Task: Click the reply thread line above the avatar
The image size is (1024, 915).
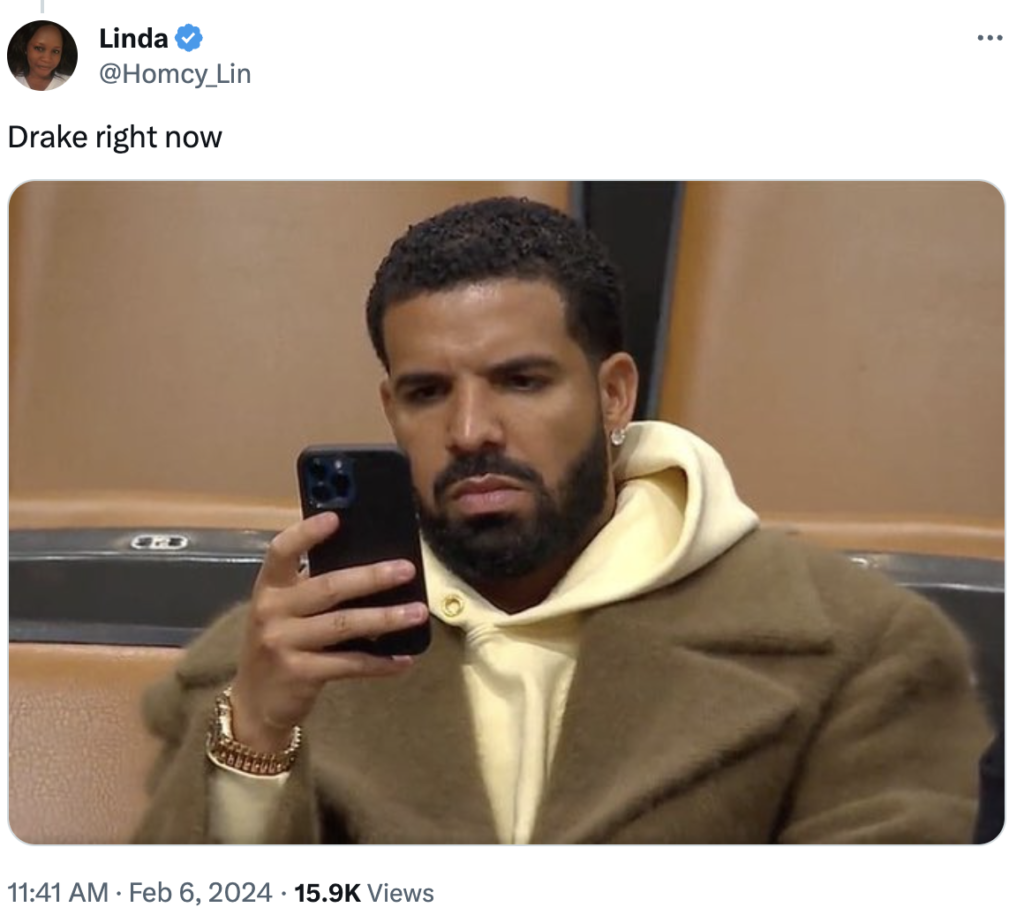Action: click(x=42, y=7)
